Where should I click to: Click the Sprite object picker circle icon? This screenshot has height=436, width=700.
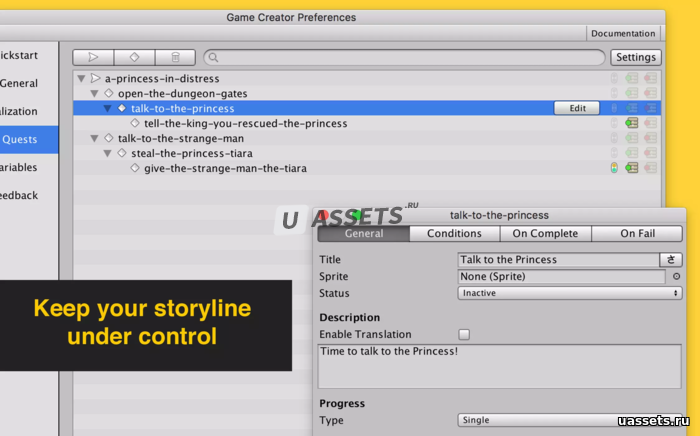(676, 276)
